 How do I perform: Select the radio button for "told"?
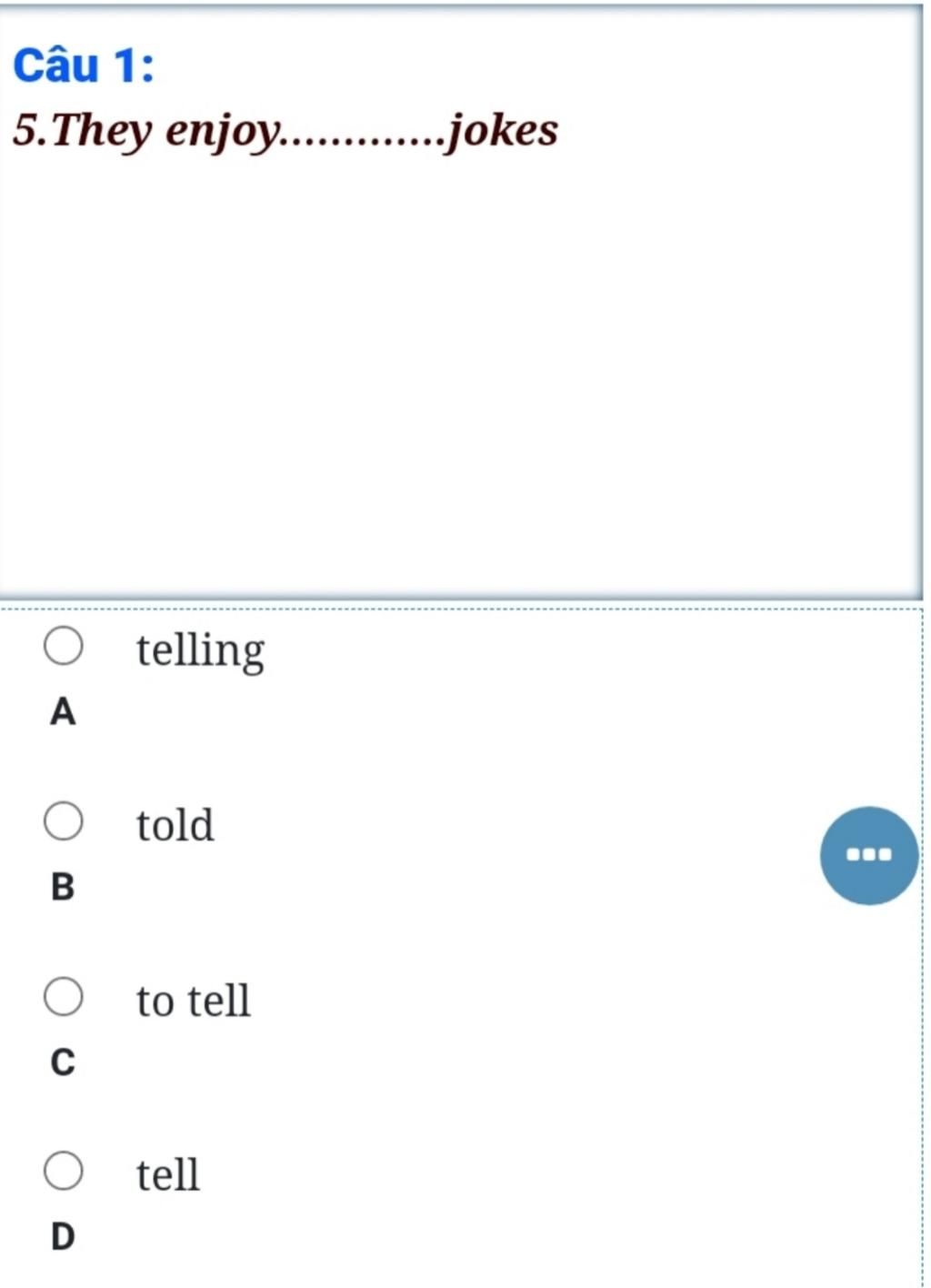(64, 821)
